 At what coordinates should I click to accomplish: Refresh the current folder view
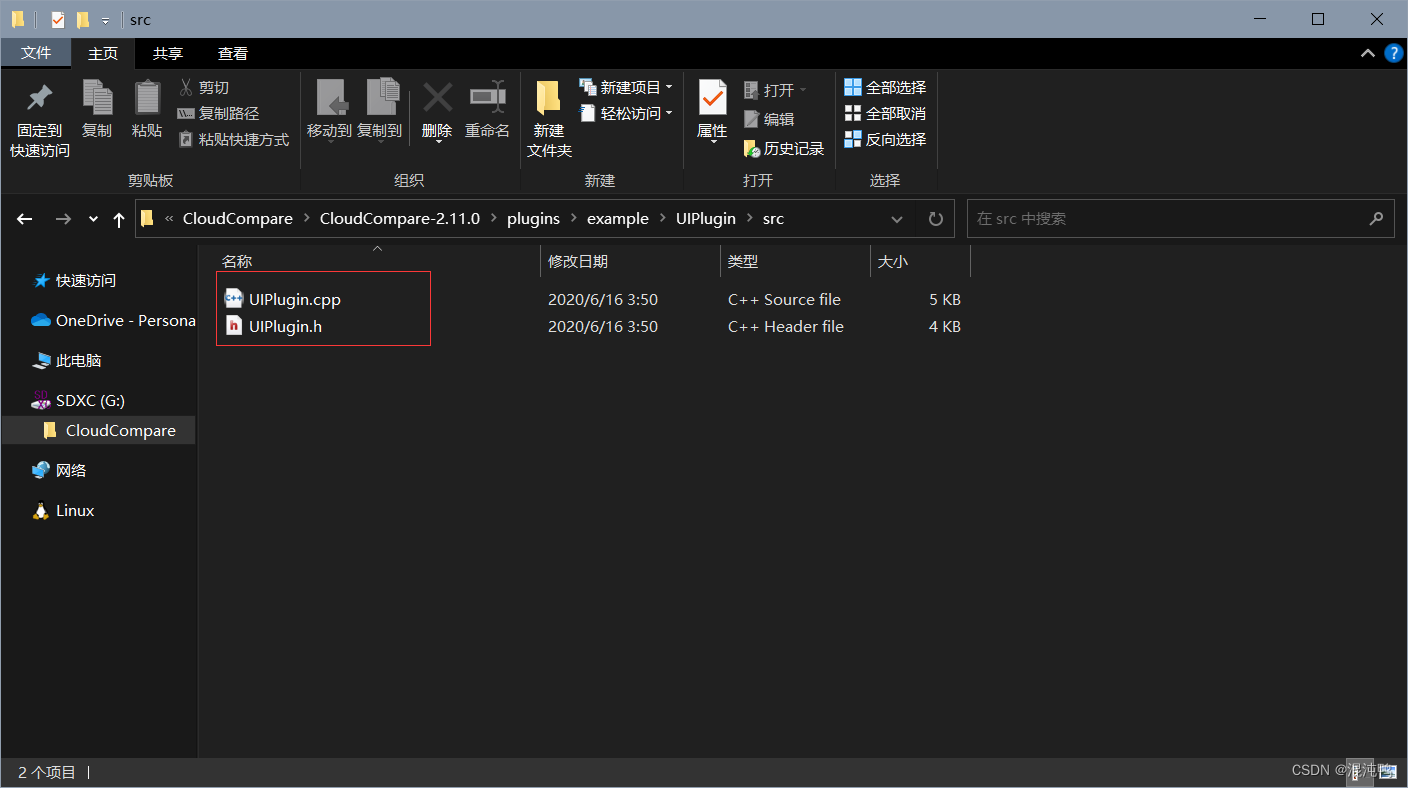pyautogui.click(x=935, y=219)
